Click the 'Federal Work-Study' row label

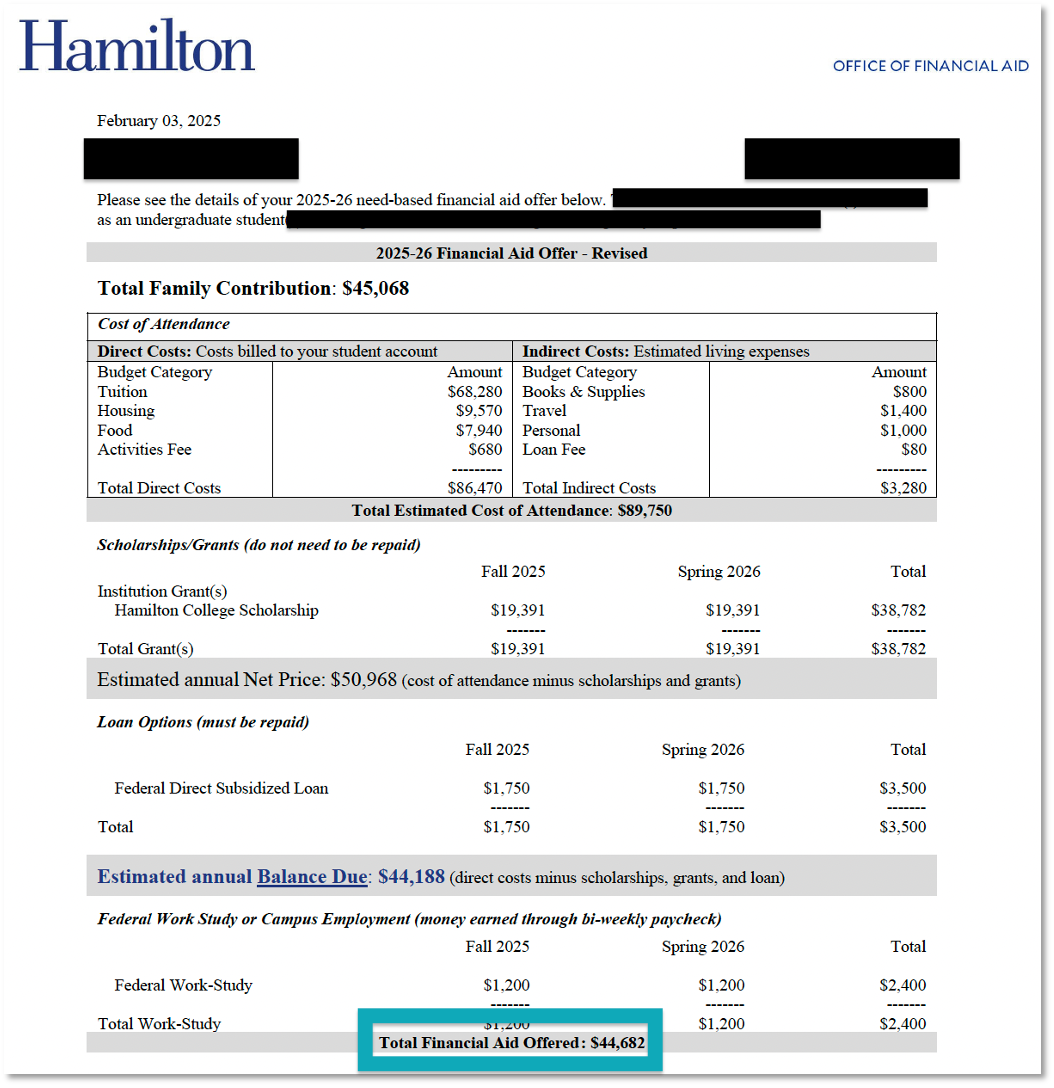[183, 985]
